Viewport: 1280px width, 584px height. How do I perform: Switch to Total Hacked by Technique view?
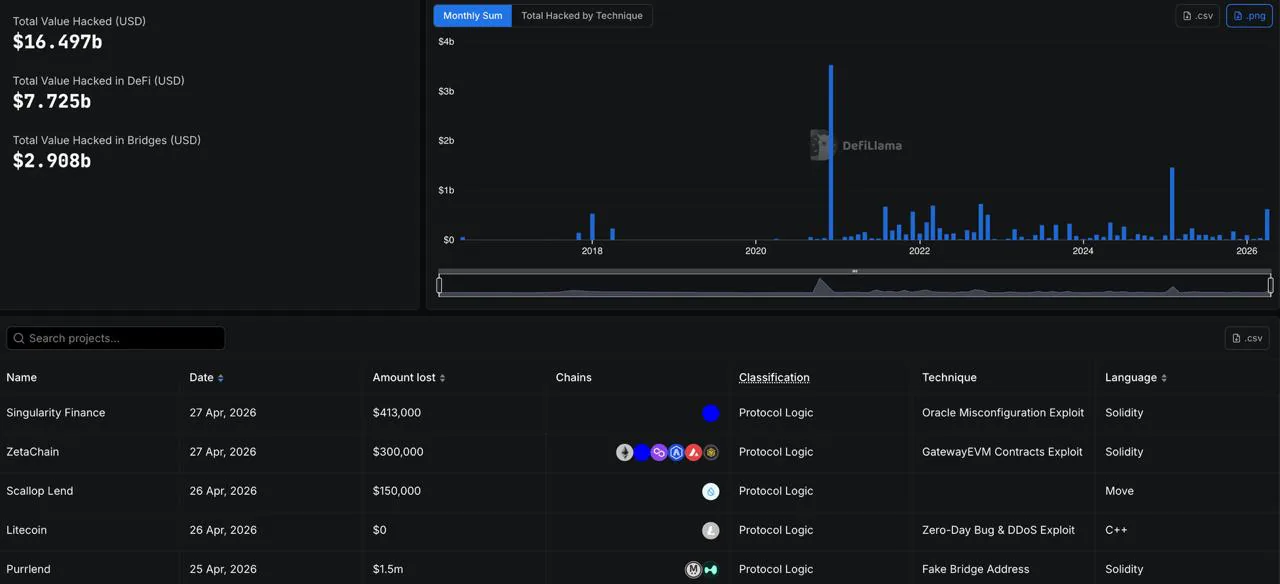tap(582, 15)
